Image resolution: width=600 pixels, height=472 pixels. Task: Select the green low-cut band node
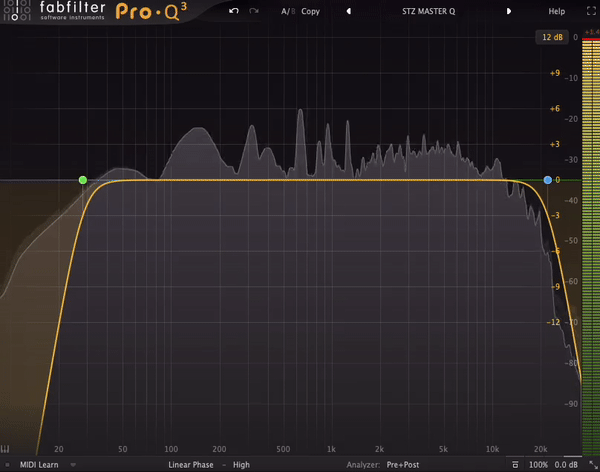click(x=83, y=180)
